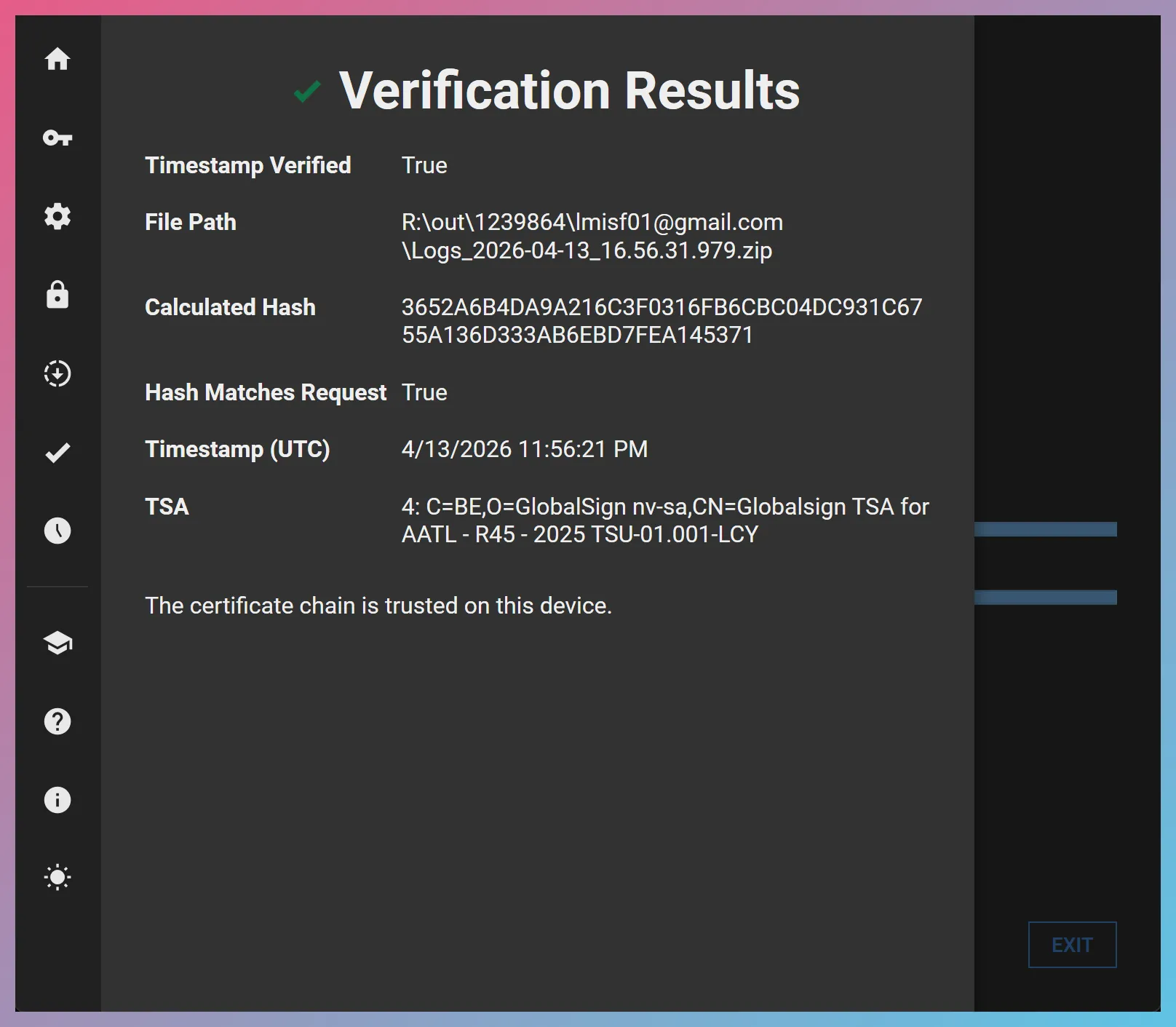The width and height of the screenshot is (1176, 1027).
Task: Open the Help question mark section
Action: coord(57,721)
